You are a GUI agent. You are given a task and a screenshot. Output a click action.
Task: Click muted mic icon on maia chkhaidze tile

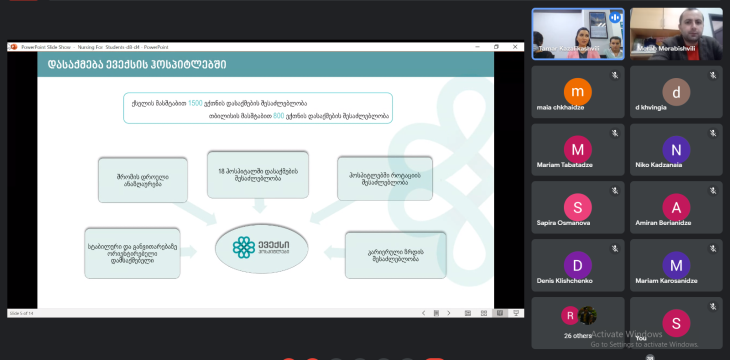(615, 75)
